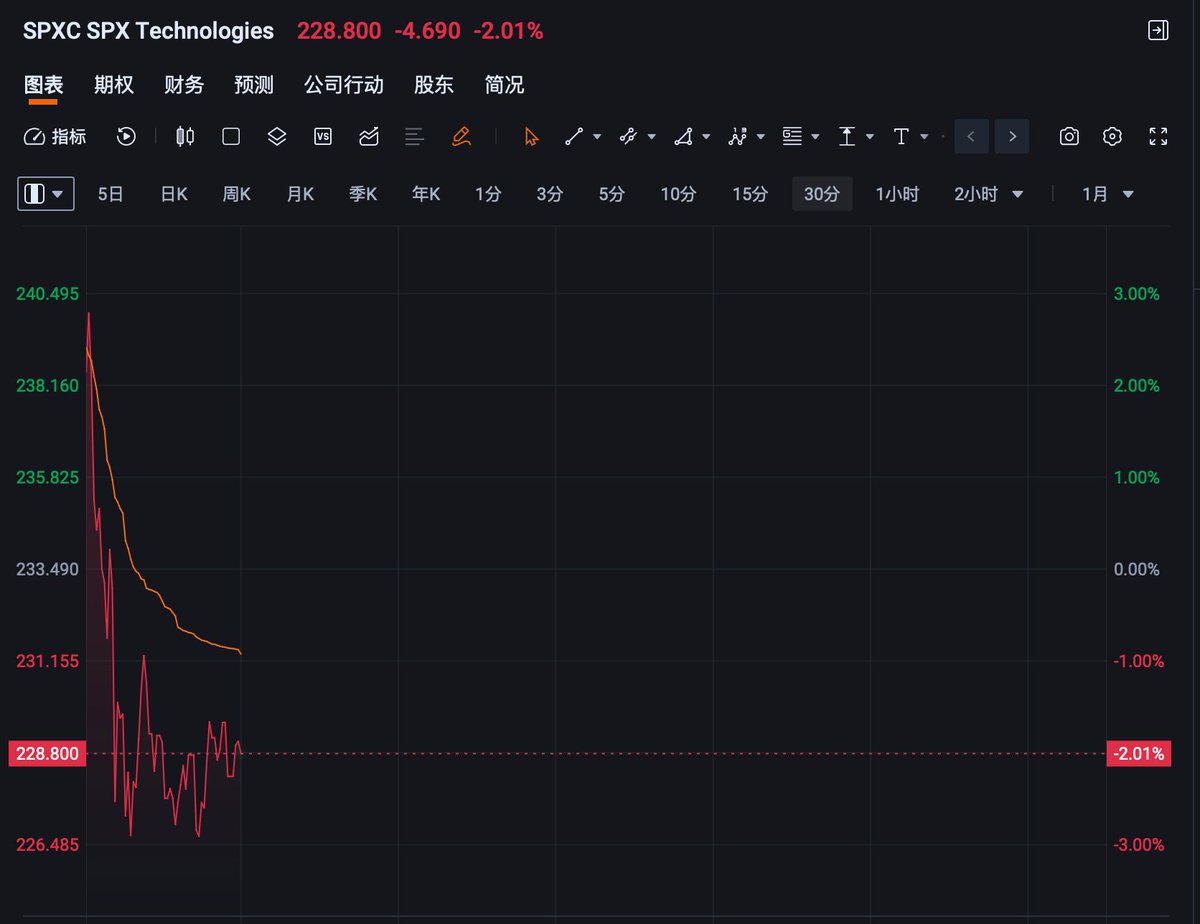Select the wave pattern drawing tool

tap(738, 137)
